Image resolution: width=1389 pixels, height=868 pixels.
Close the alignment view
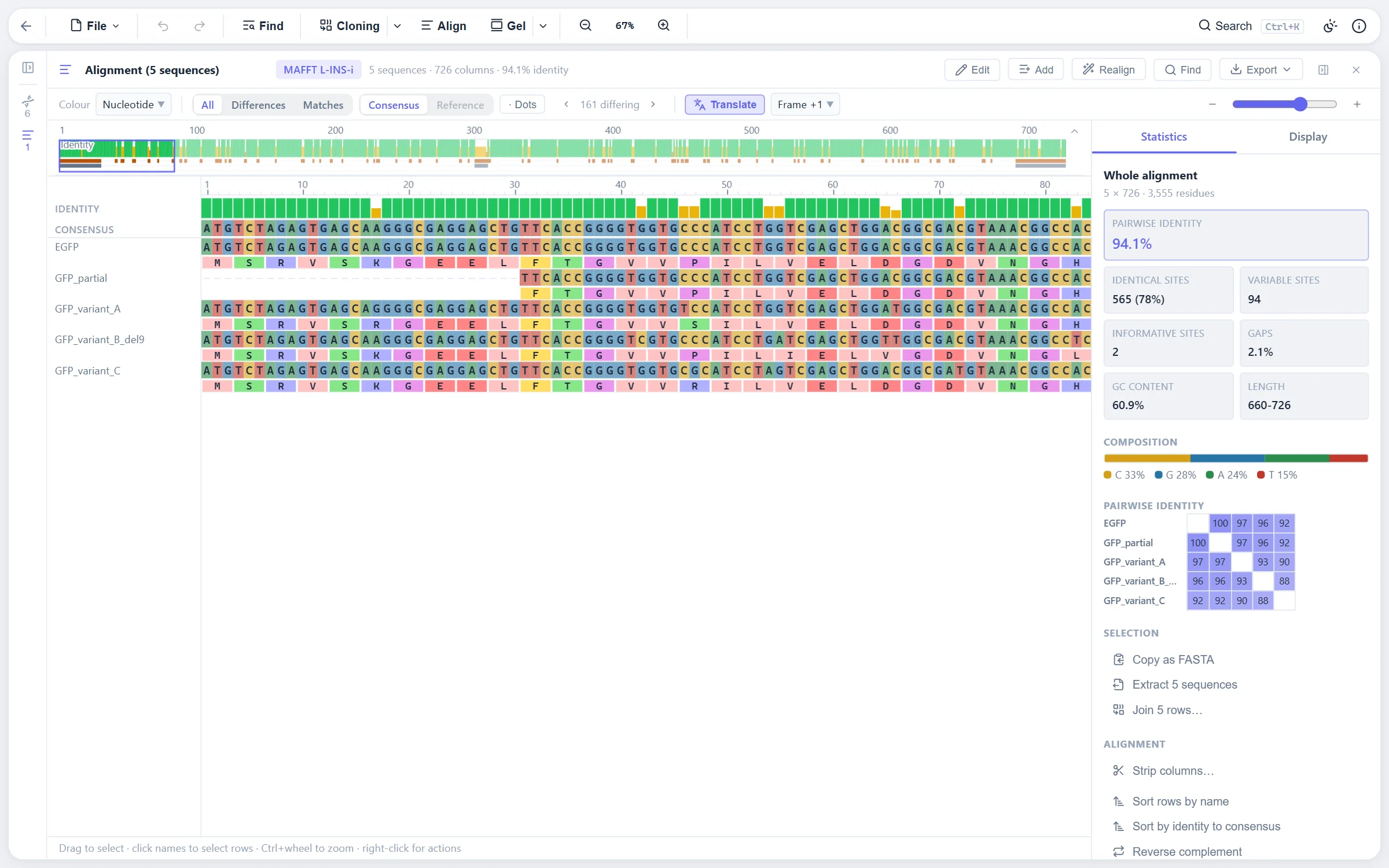[1356, 70]
